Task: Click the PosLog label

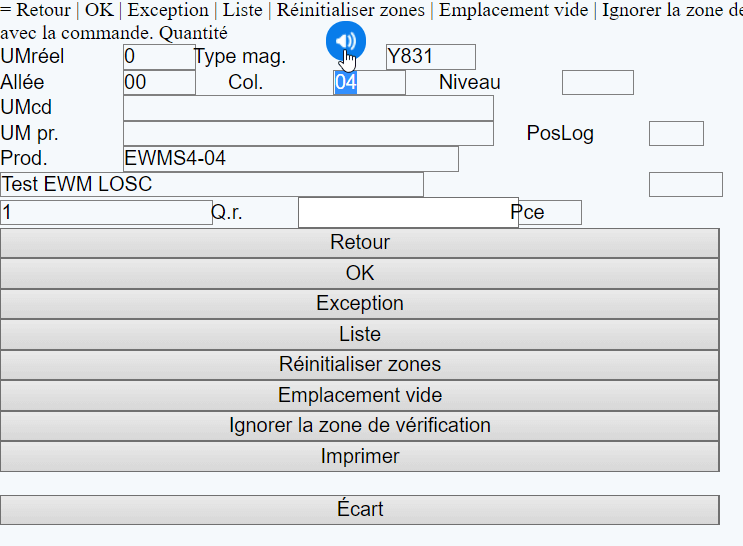Action: (560, 133)
